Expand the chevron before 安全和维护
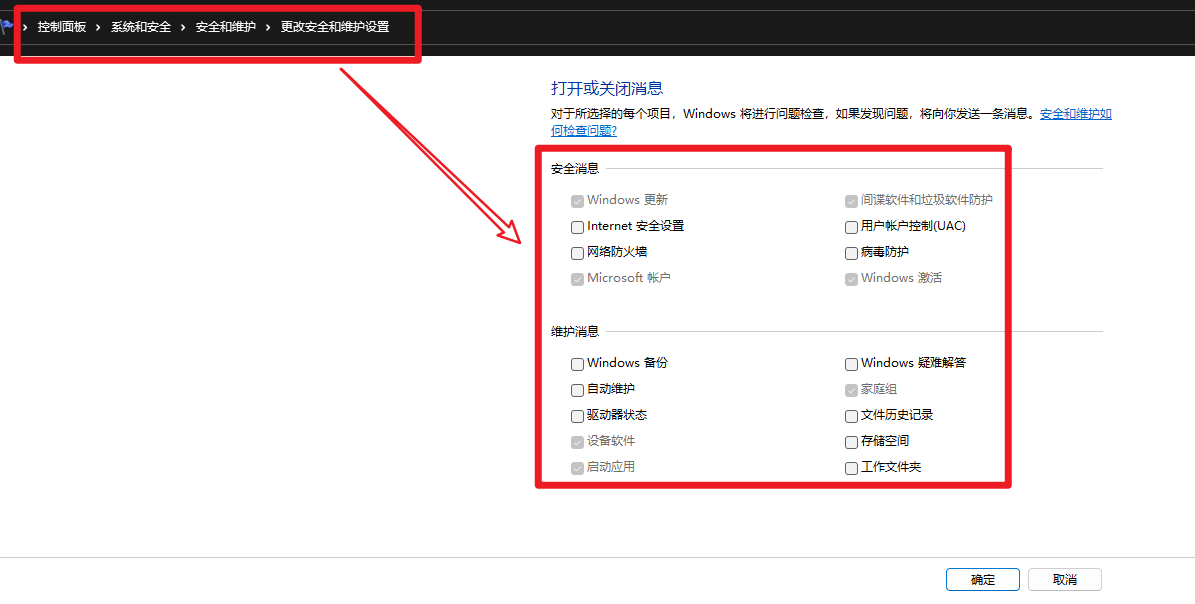Image resolution: width=1195 pixels, height=604 pixels. point(184,27)
